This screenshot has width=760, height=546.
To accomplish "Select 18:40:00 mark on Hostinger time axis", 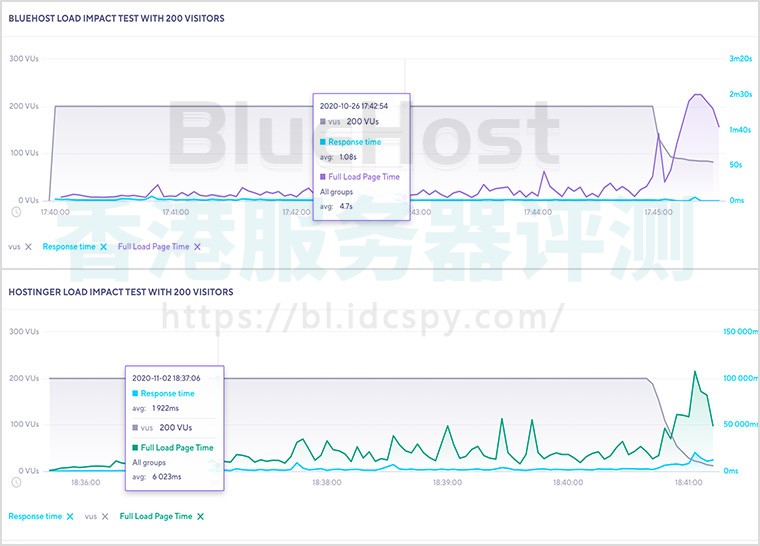I will click(x=567, y=482).
